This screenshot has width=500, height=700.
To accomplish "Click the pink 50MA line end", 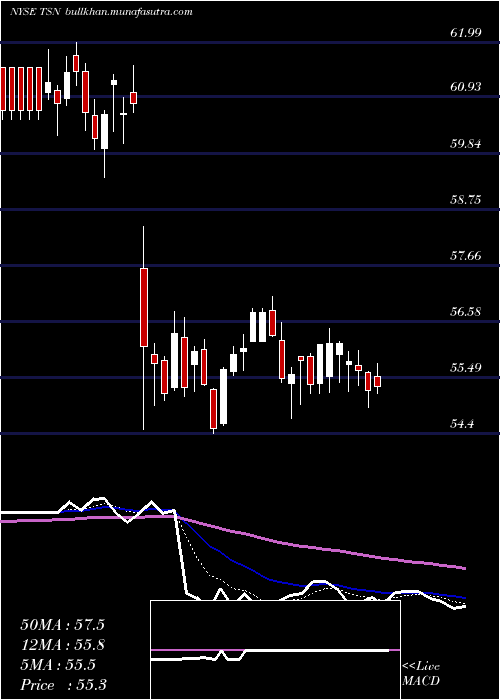I will point(464,568).
